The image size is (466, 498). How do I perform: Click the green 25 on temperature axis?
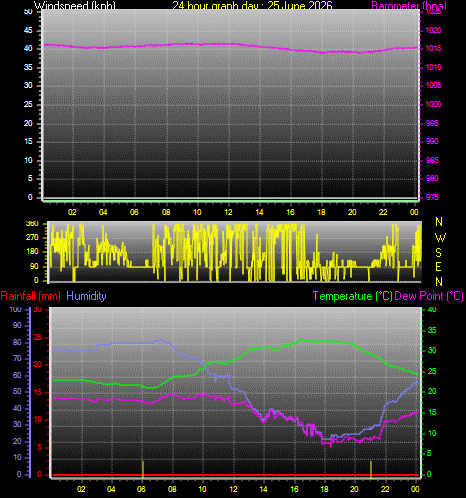pyautogui.click(x=432, y=371)
